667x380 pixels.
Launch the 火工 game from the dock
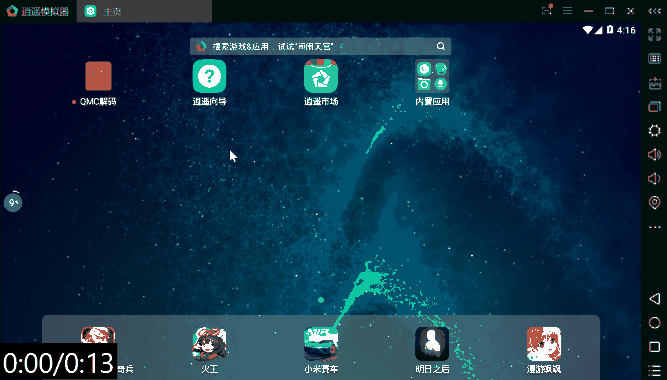click(209, 344)
